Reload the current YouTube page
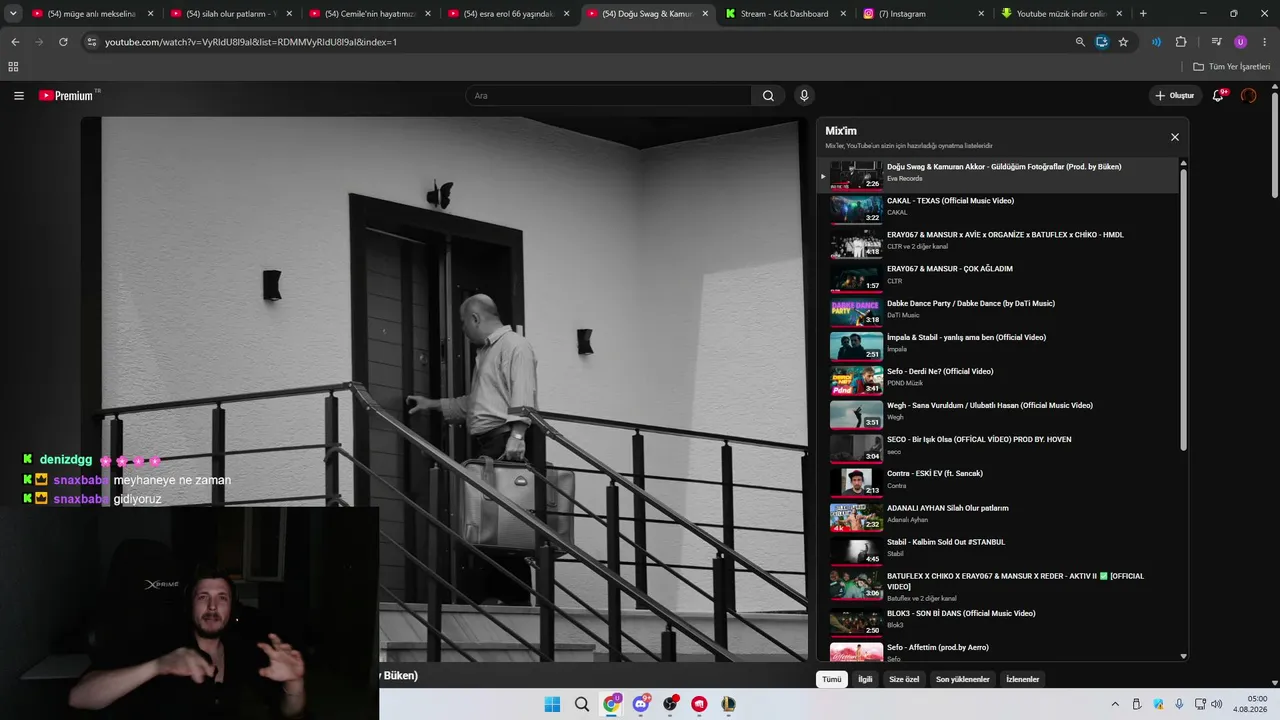This screenshot has height=720, width=1280. (x=63, y=42)
